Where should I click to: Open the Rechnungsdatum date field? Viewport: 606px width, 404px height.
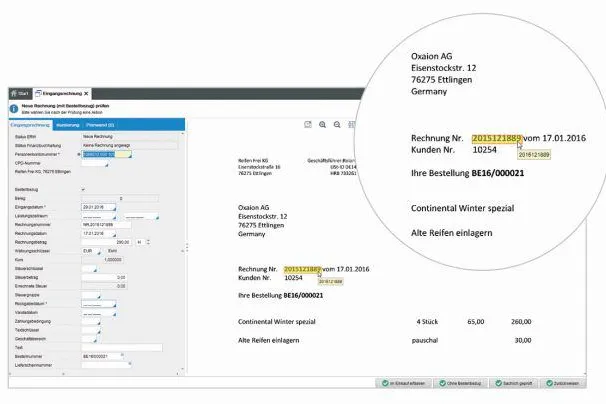[99, 234]
